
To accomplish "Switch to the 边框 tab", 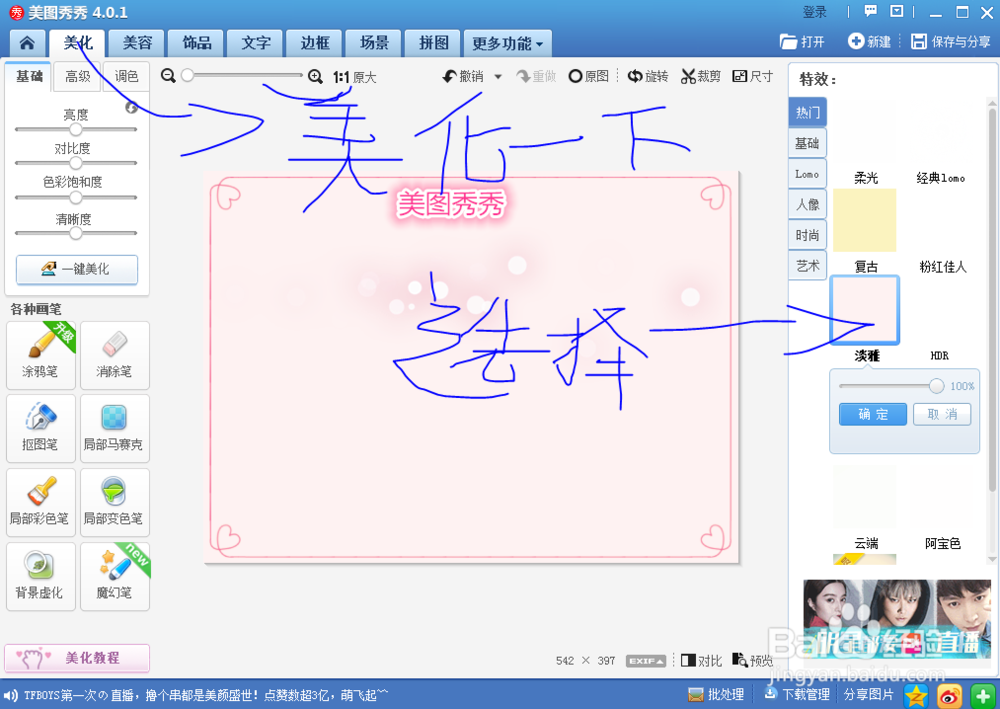I will 315,43.
